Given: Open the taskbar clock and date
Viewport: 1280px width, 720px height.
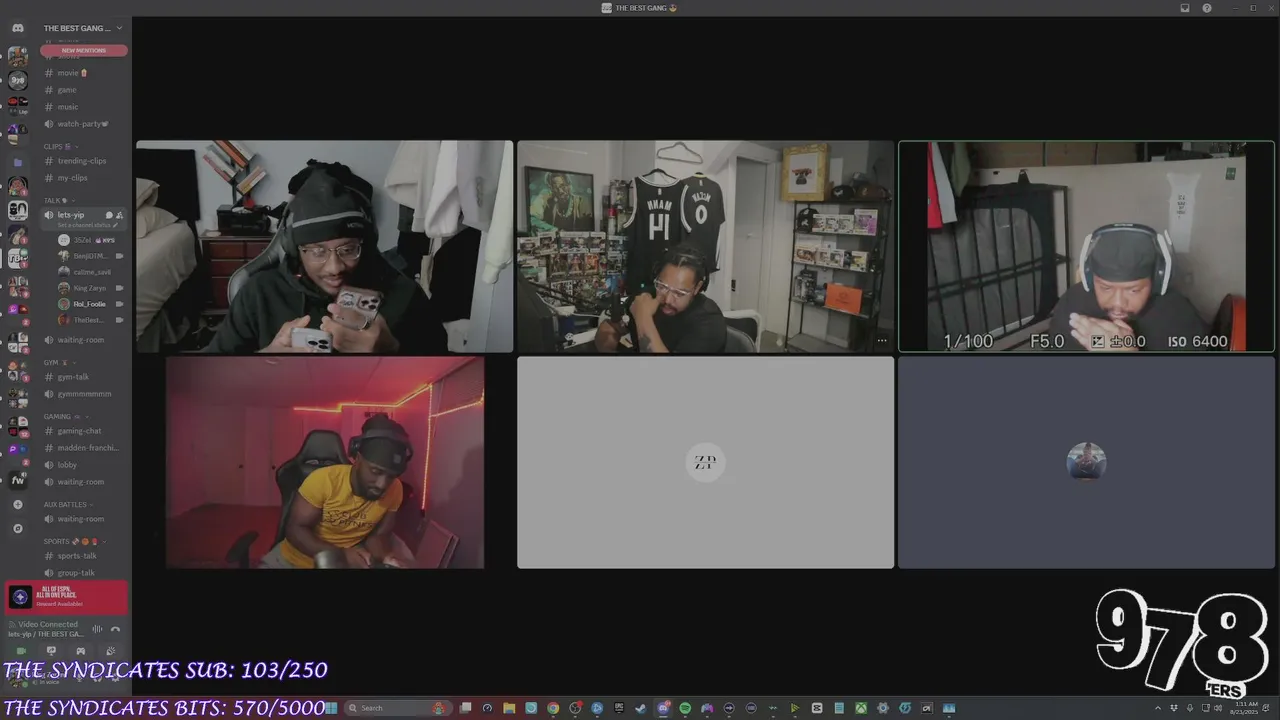Looking at the screenshot, I should pos(1246,708).
